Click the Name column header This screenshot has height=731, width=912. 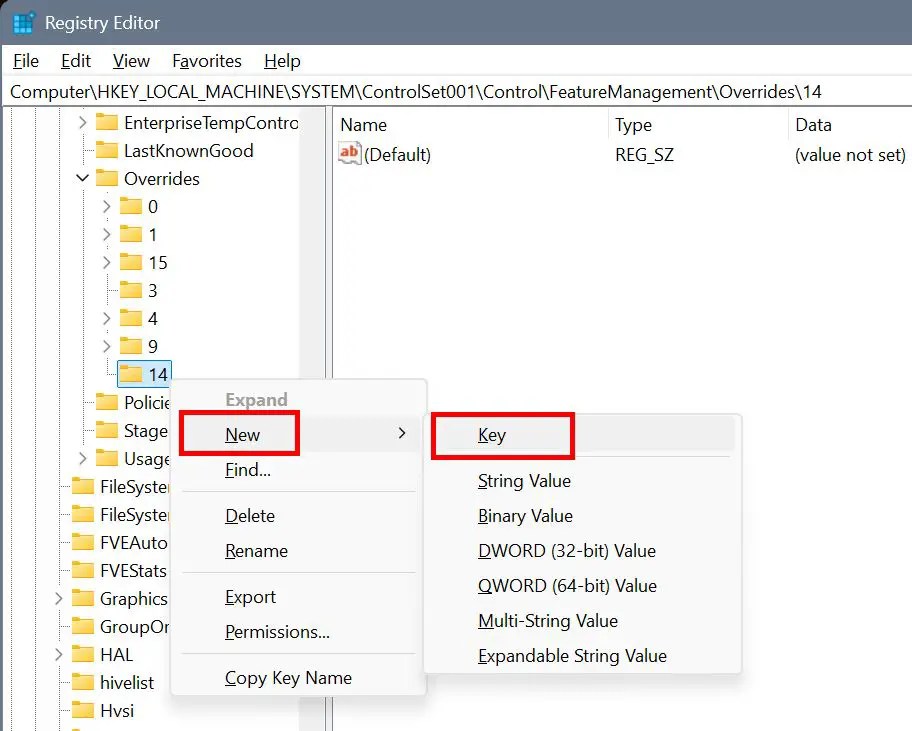(471, 124)
